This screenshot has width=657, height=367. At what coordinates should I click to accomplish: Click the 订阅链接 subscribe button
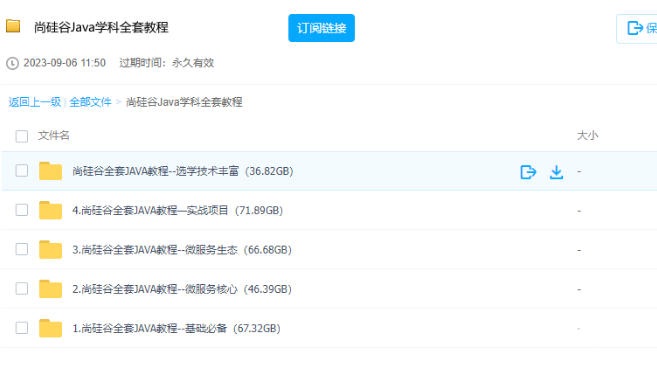pyautogui.click(x=321, y=28)
